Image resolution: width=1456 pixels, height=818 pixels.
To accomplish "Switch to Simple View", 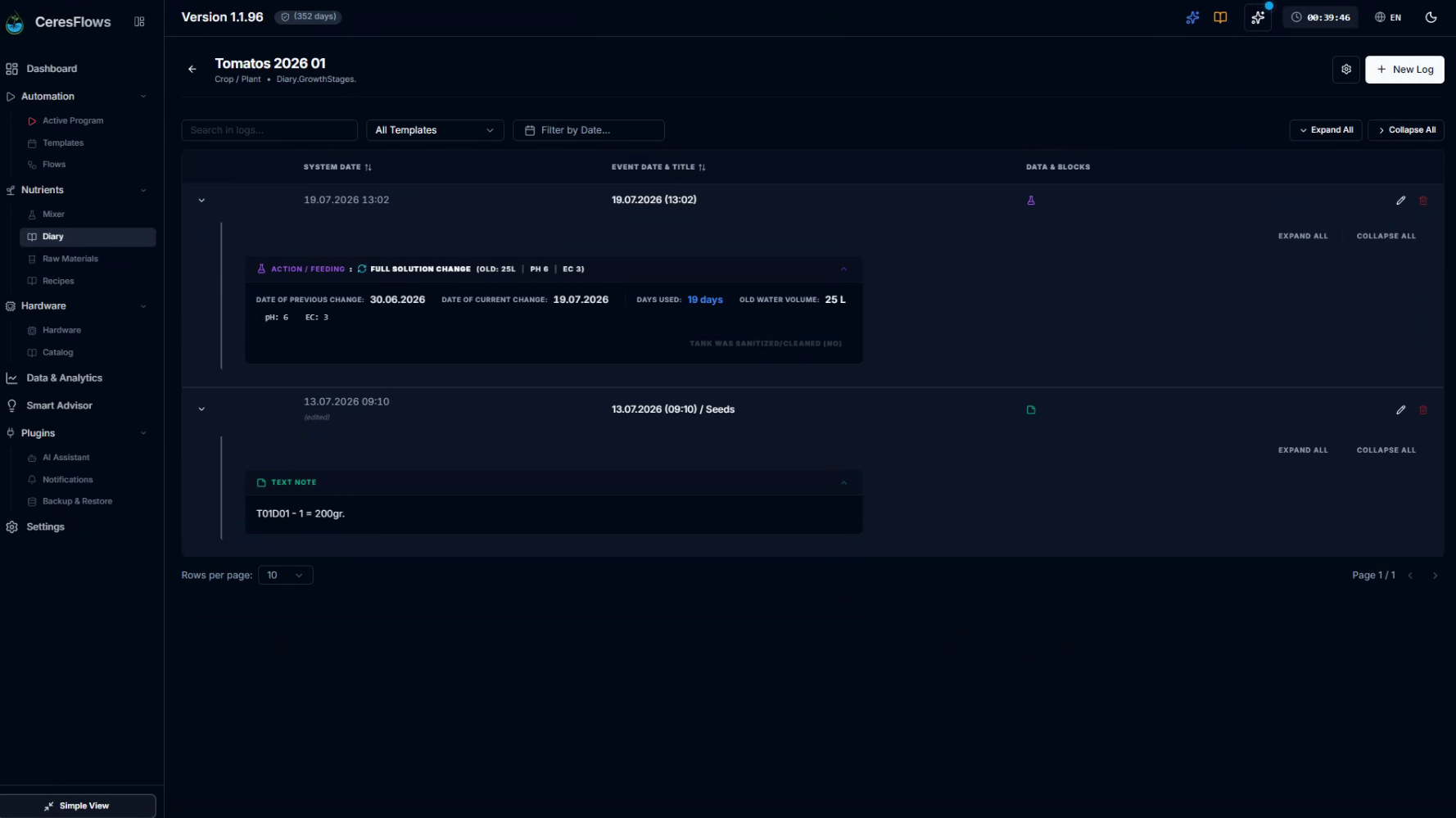I will tap(78, 806).
